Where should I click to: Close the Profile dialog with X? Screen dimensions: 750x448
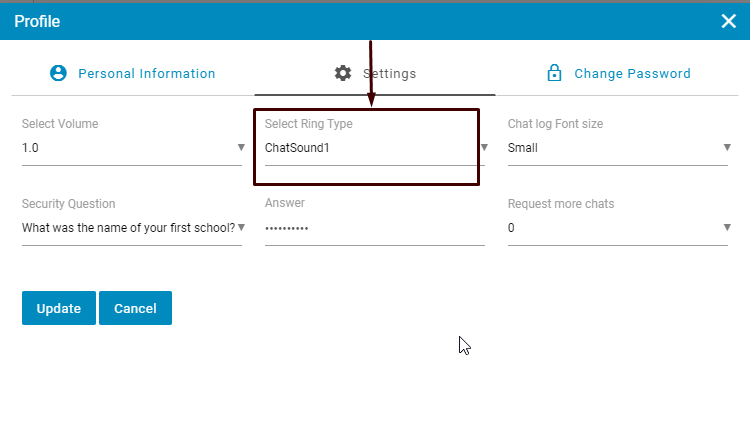point(728,21)
